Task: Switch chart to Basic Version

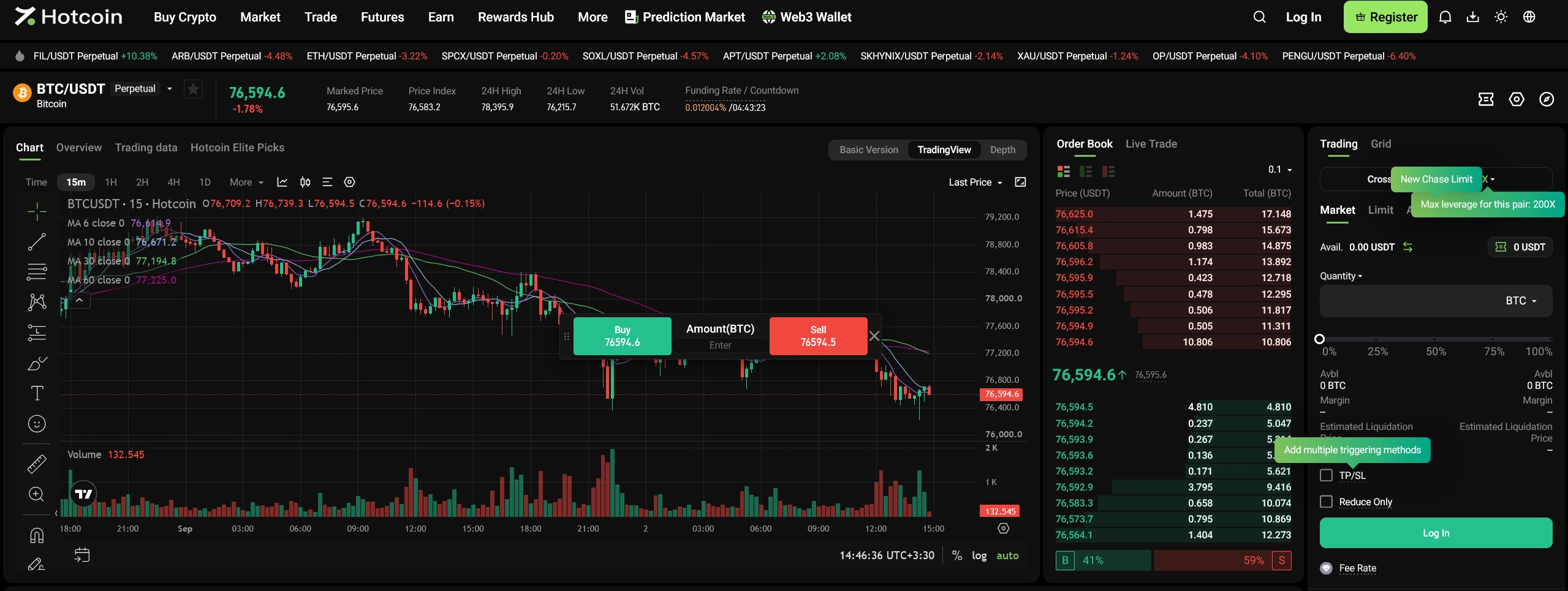Action: pos(868,150)
